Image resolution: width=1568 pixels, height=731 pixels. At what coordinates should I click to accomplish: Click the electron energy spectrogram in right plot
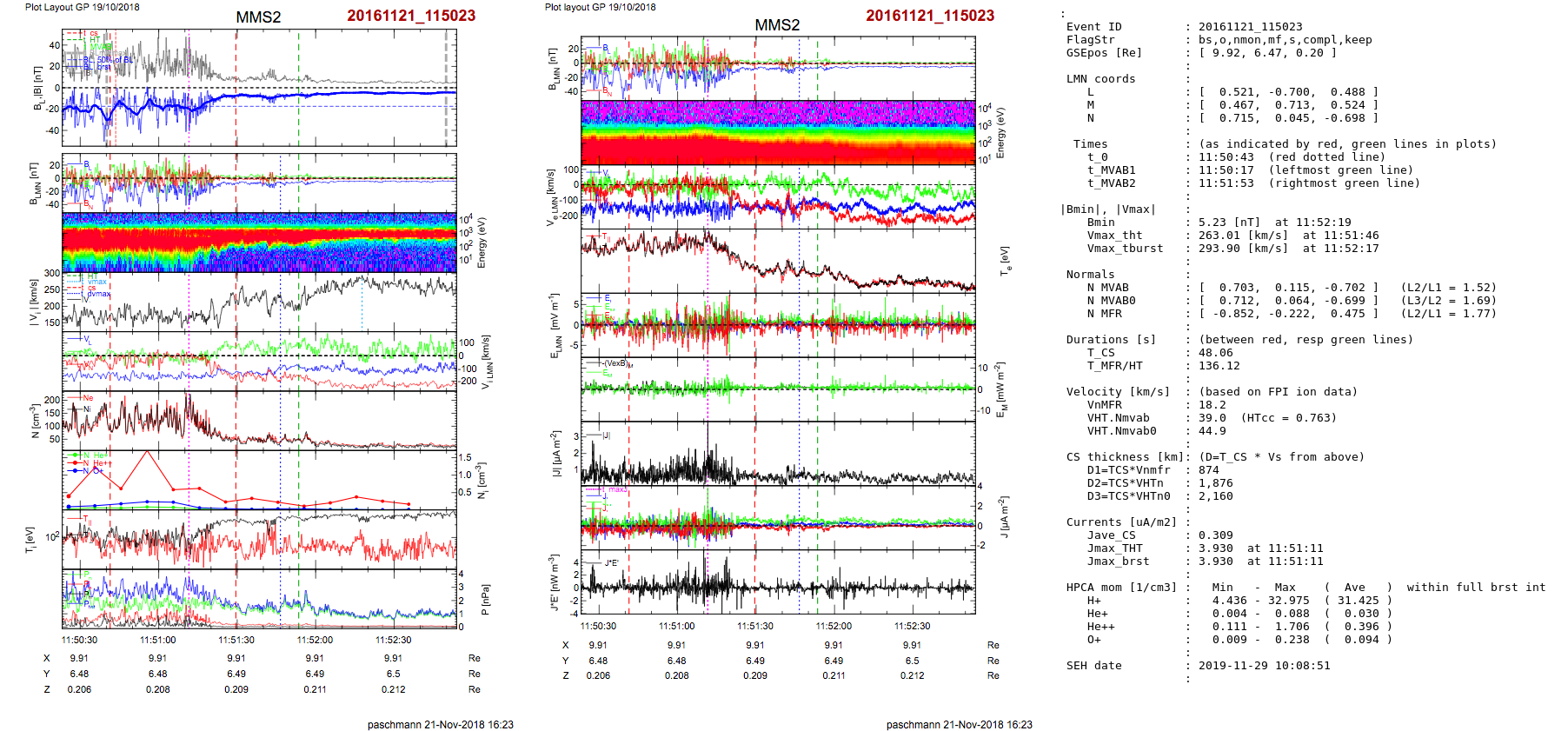(778, 133)
